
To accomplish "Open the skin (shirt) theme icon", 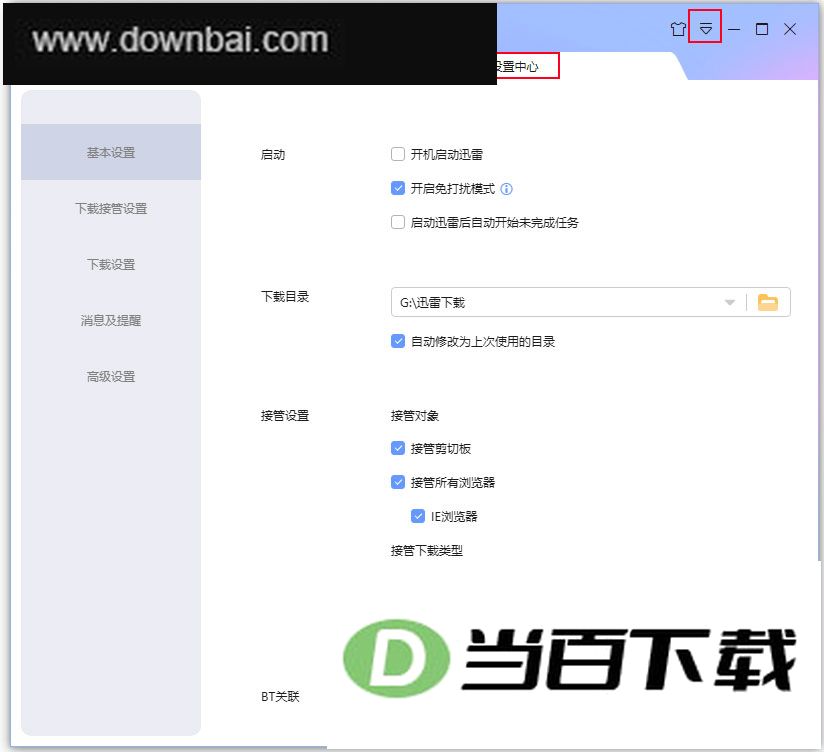I will 678,29.
